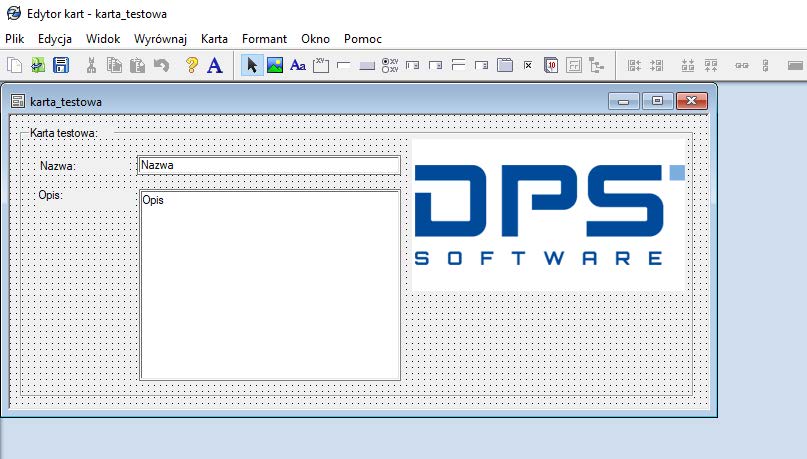The height and width of the screenshot is (459, 807).
Task: Open the Formant menu
Action: (265, 39)
